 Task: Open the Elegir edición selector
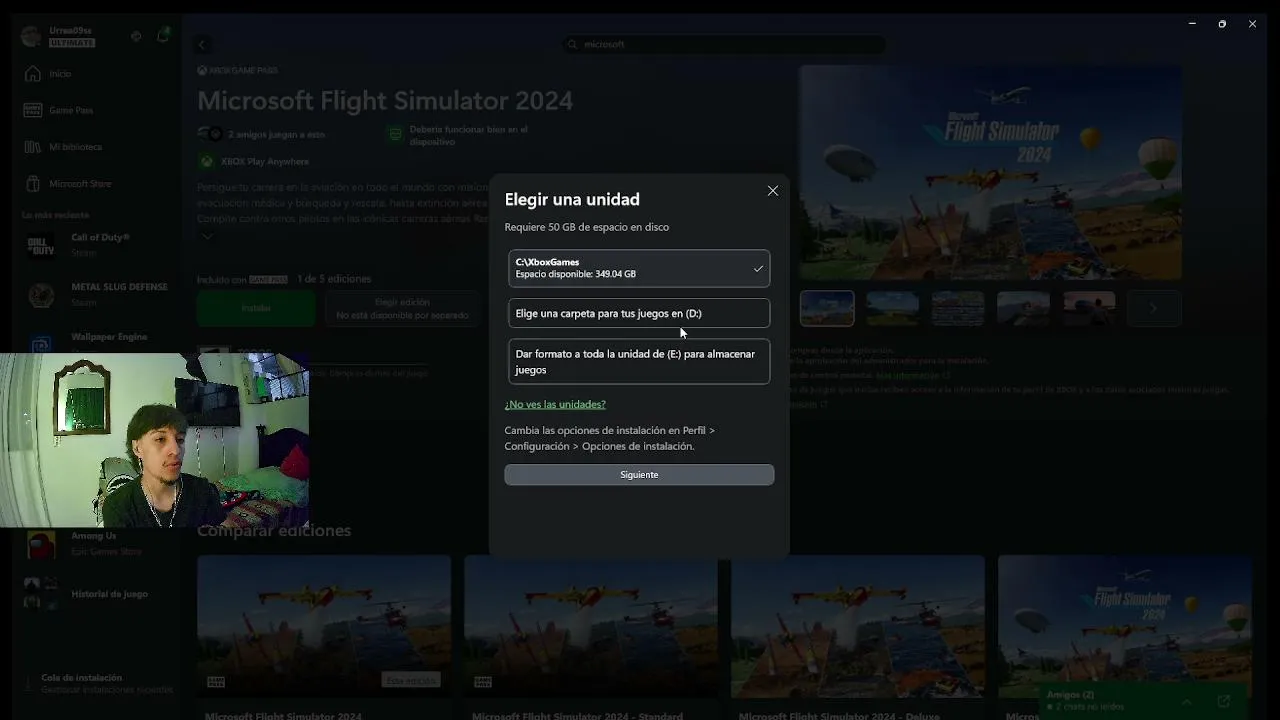click(402, 308)
